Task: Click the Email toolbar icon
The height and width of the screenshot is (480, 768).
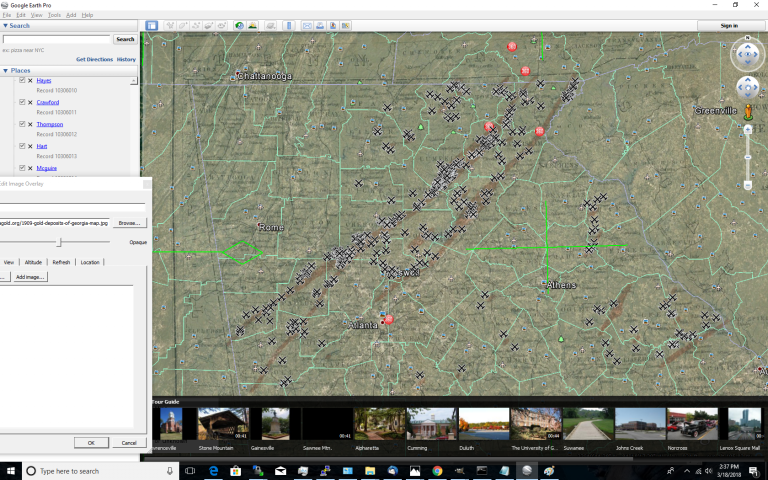Action: coord(307,25)
